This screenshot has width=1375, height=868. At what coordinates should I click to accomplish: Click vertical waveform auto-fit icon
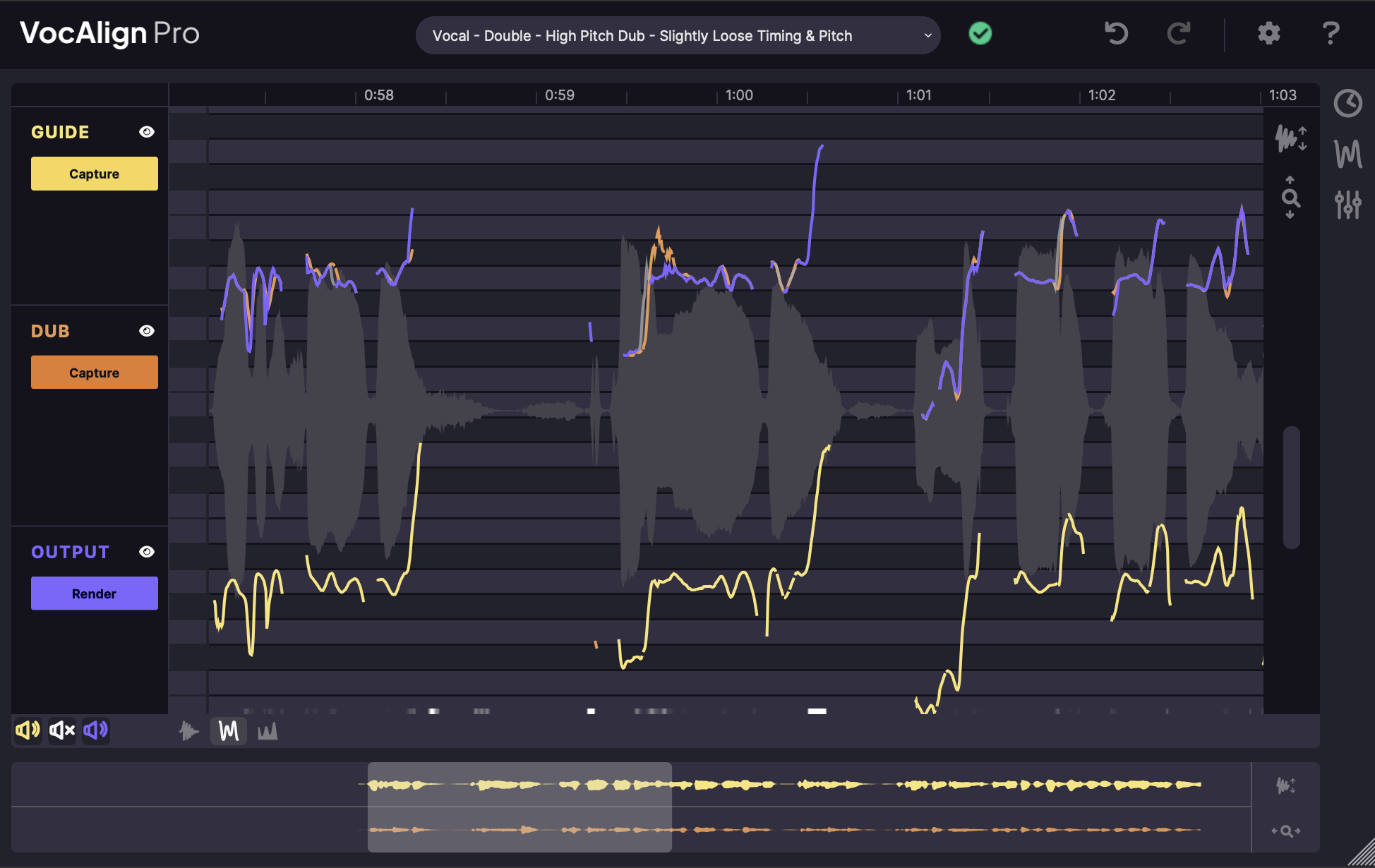(1290, 138)
